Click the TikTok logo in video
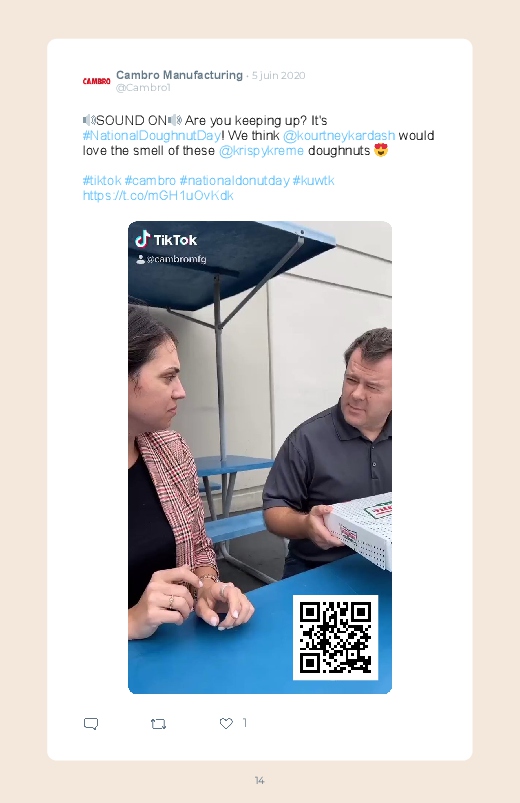 click(x=166, y=239)
